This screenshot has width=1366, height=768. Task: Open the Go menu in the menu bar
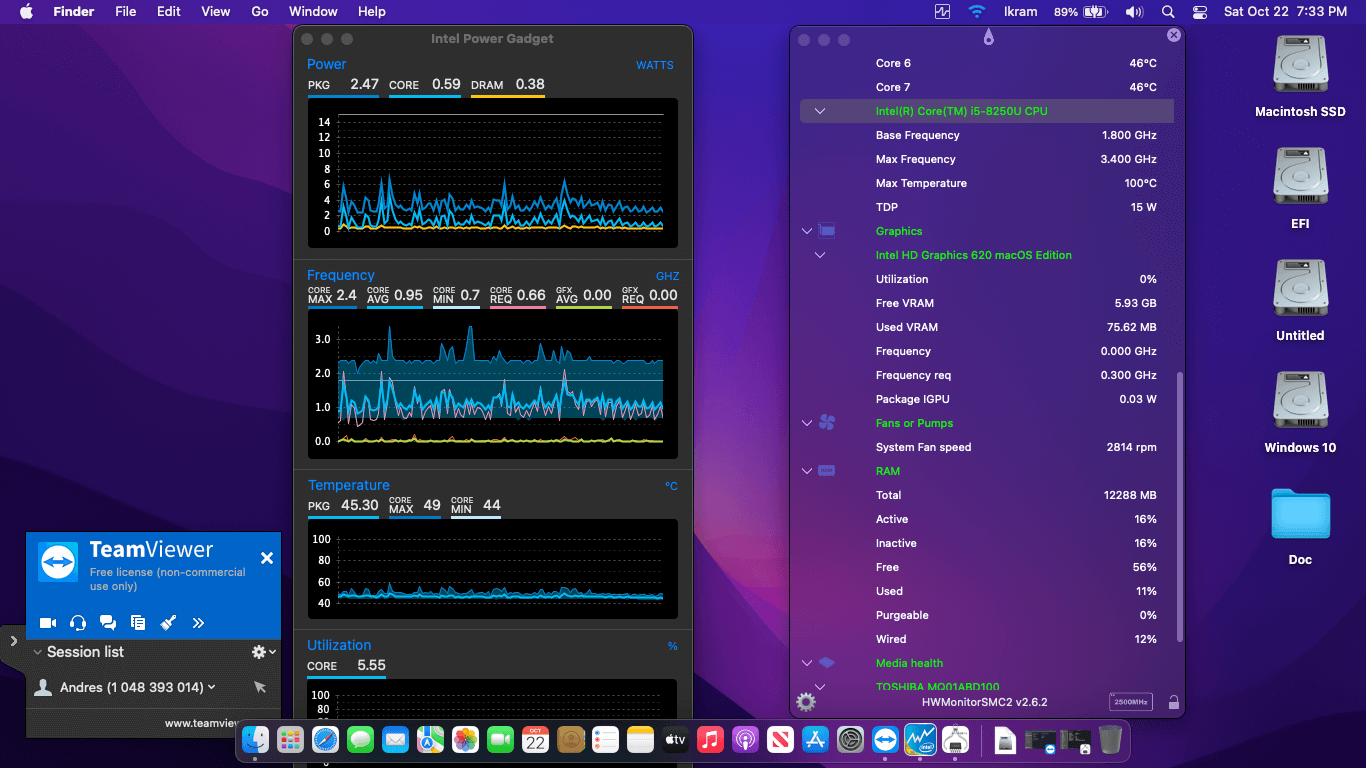point(259,11)
